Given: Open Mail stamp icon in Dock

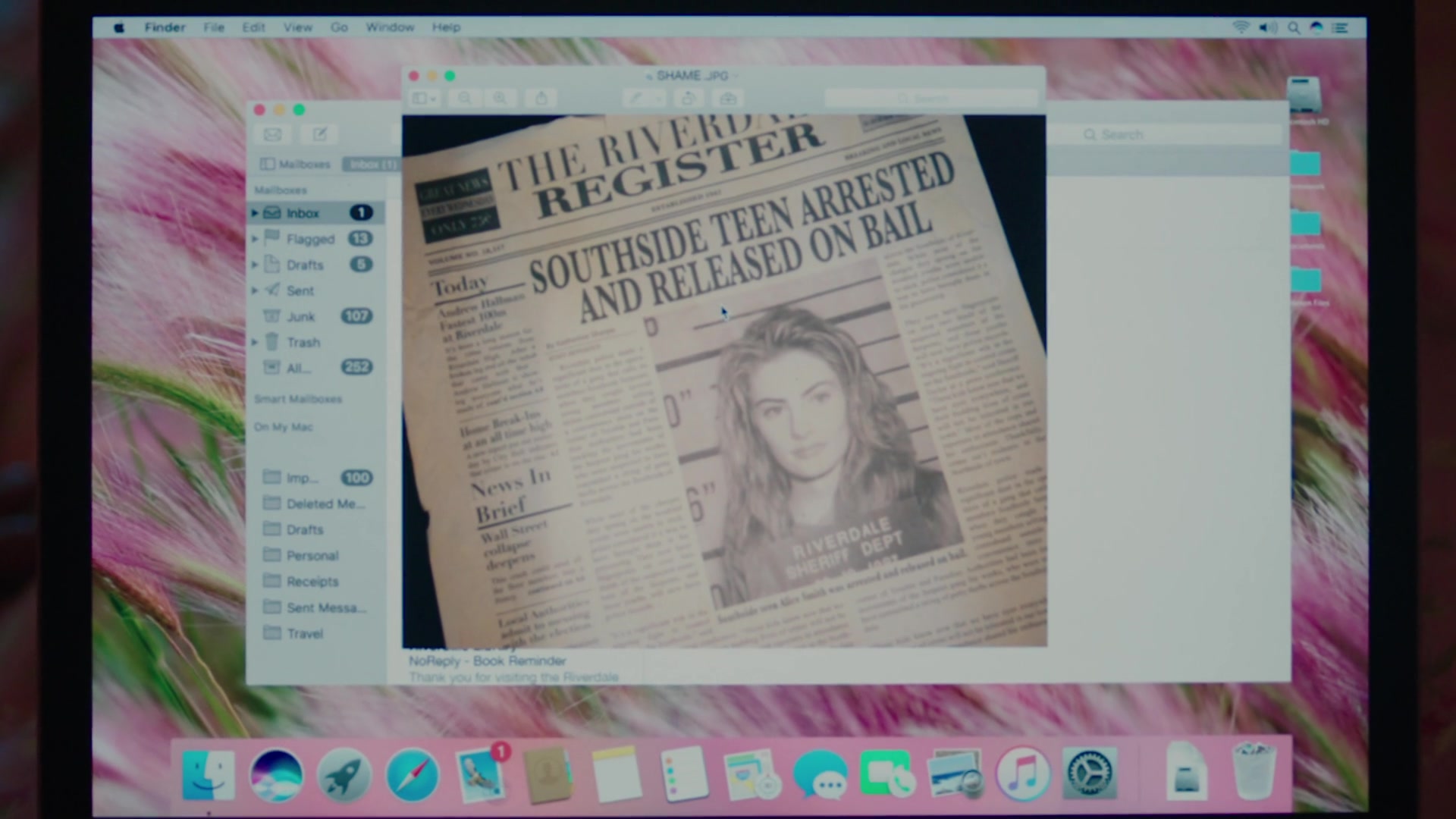Looking at the screenshot, I should pyautogui.click(x=481, y=775).
